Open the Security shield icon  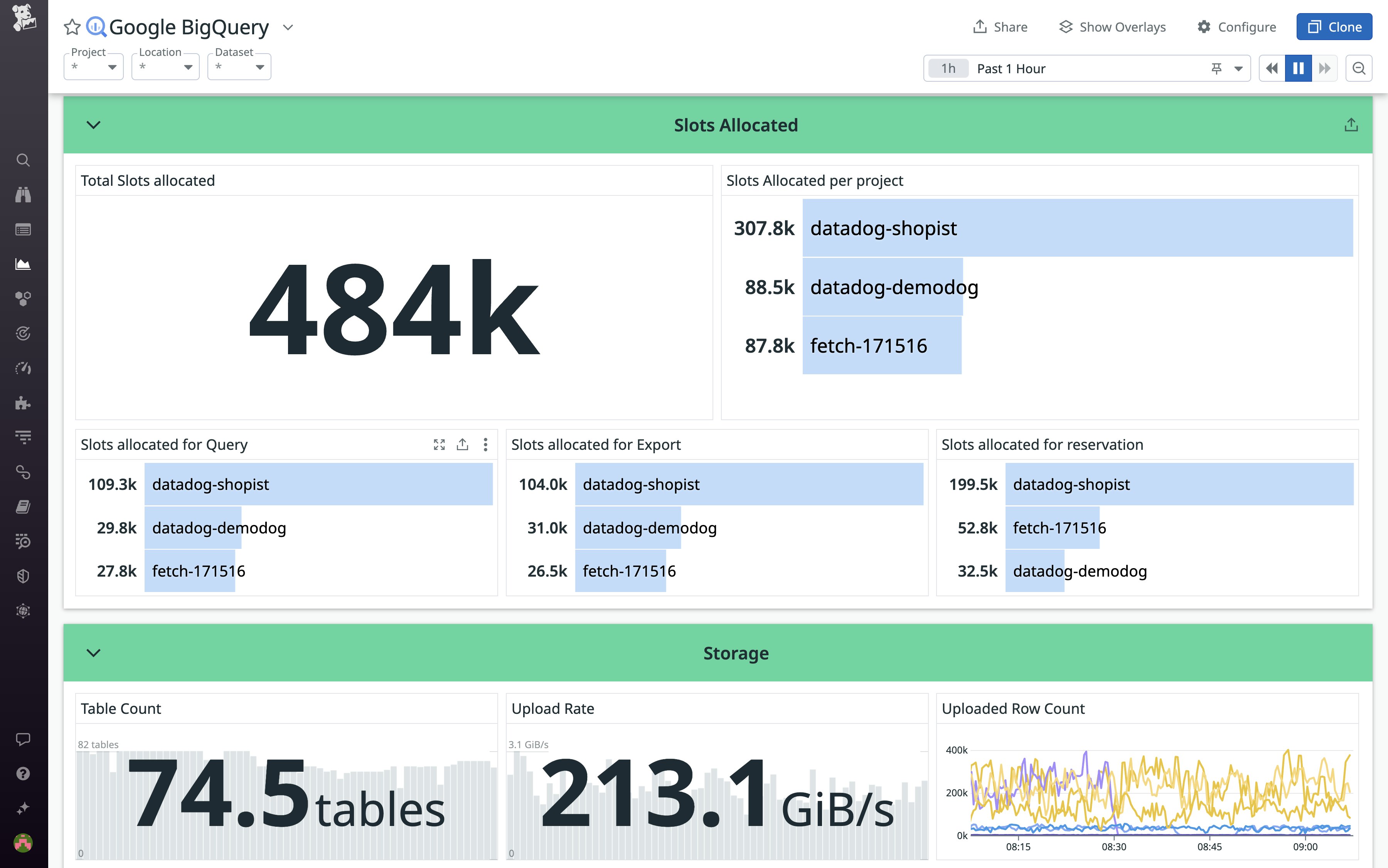(23, 576)
